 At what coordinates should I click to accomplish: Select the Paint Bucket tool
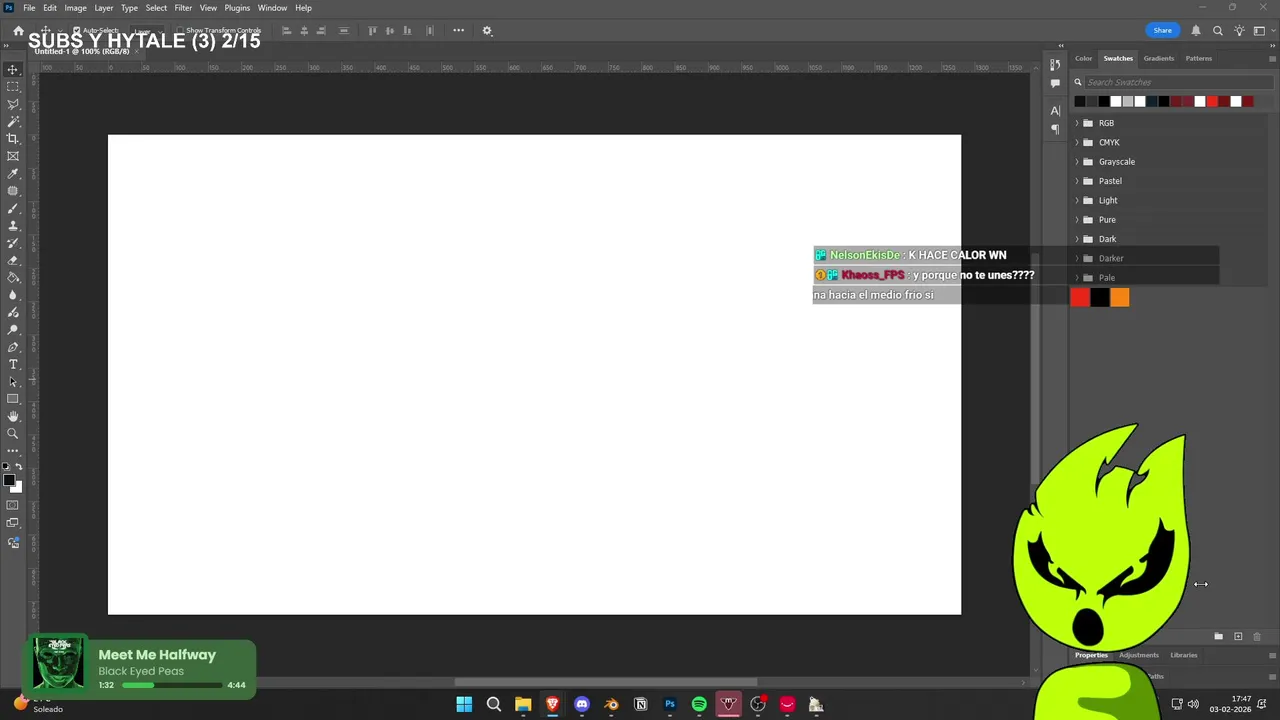tap(13, 278)
